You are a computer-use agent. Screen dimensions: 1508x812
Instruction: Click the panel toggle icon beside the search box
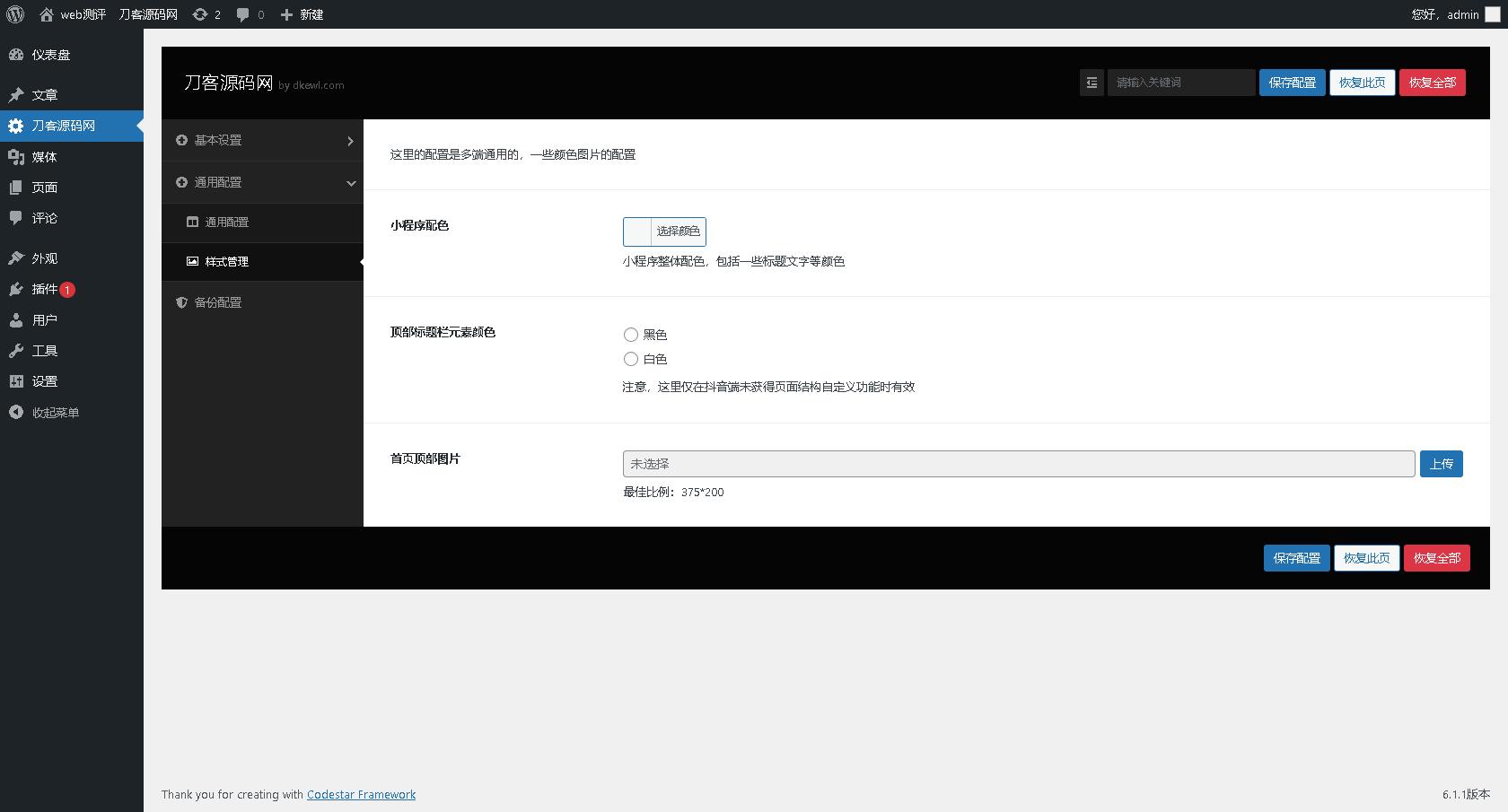coord(1092,82)
